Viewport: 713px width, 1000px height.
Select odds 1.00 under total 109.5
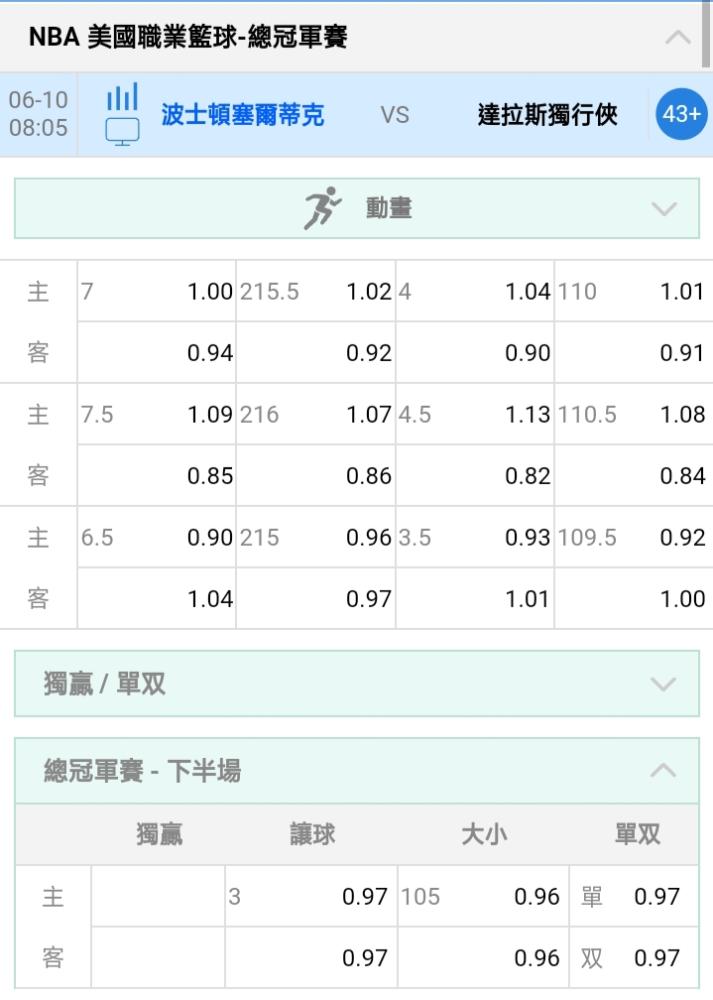pyautogui.click(x=633, y=599)
